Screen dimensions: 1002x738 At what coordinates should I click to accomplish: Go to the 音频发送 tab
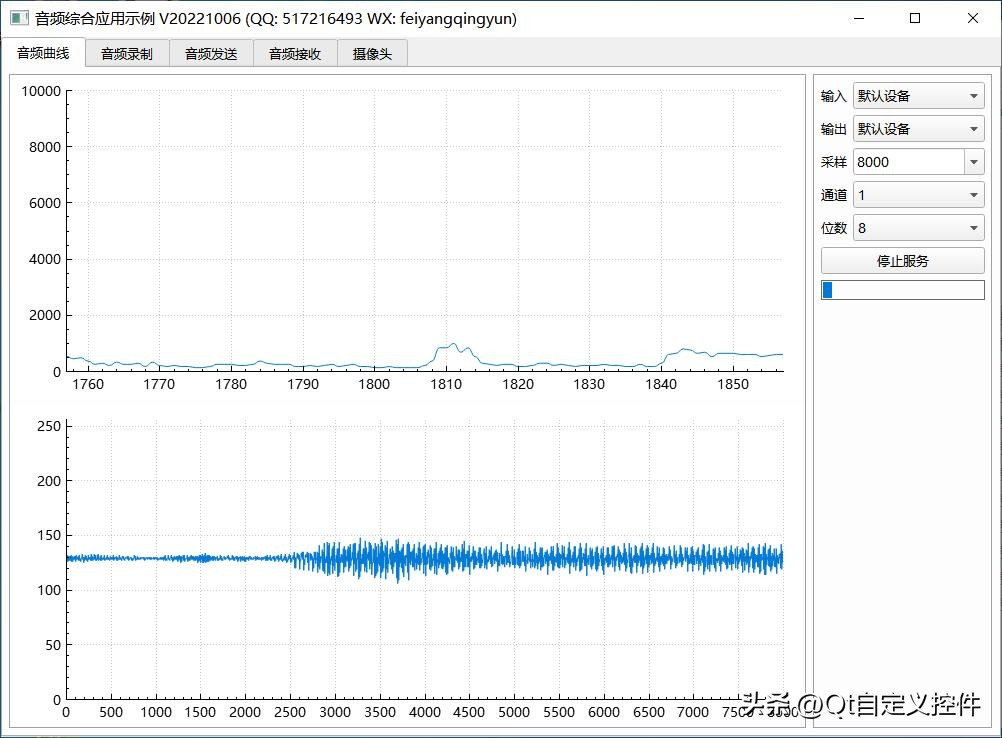(211, 54)
